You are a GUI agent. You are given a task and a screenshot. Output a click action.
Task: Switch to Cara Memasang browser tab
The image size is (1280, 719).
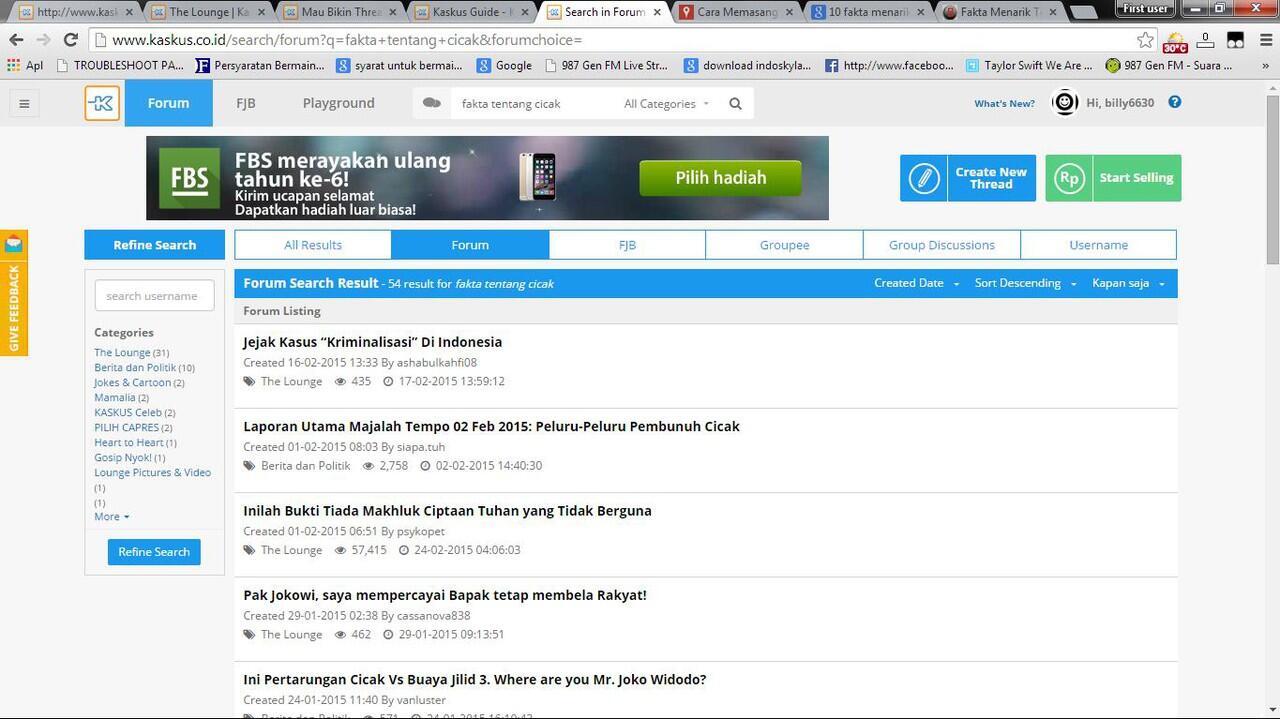(736, 12)
